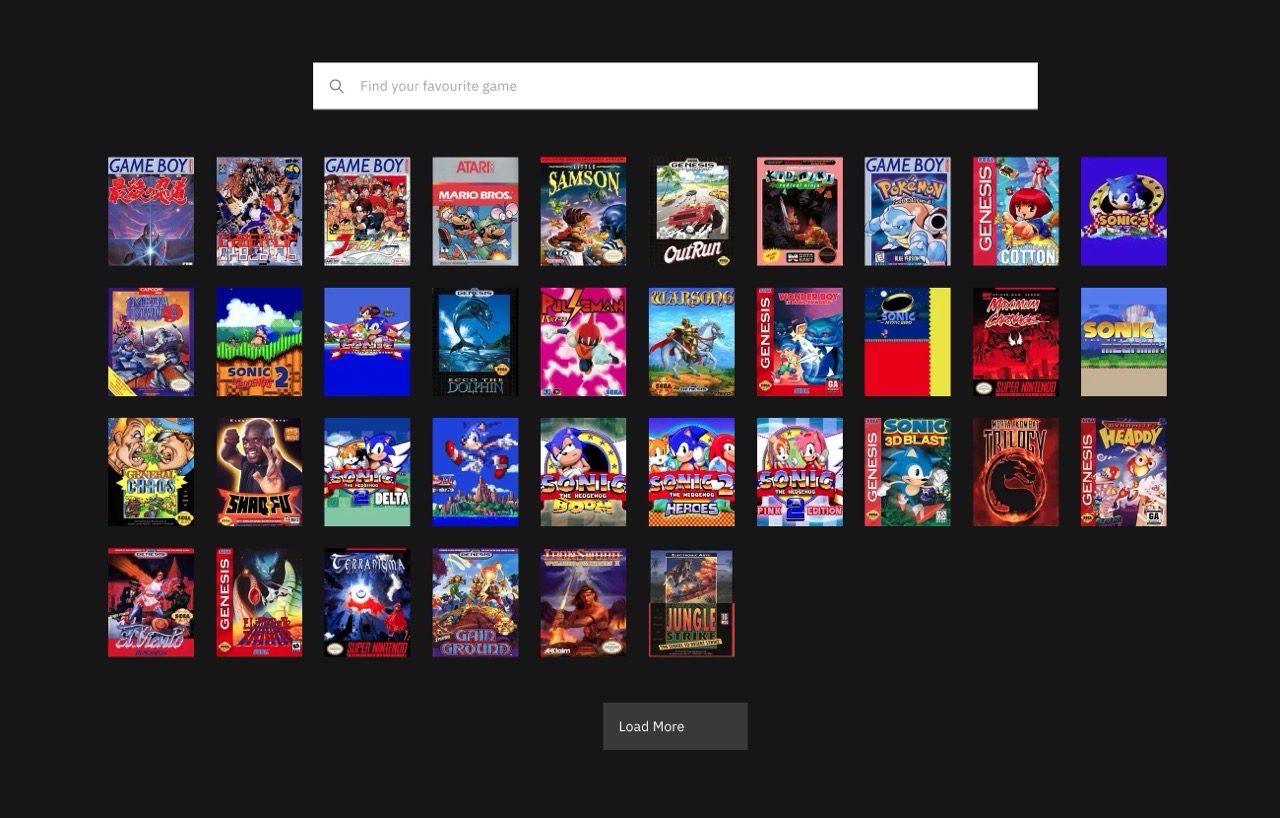Select the Maximum Carnage Super Nintendo cover
Screen dimensions: 1280x818
click(x=1016, y=342)
